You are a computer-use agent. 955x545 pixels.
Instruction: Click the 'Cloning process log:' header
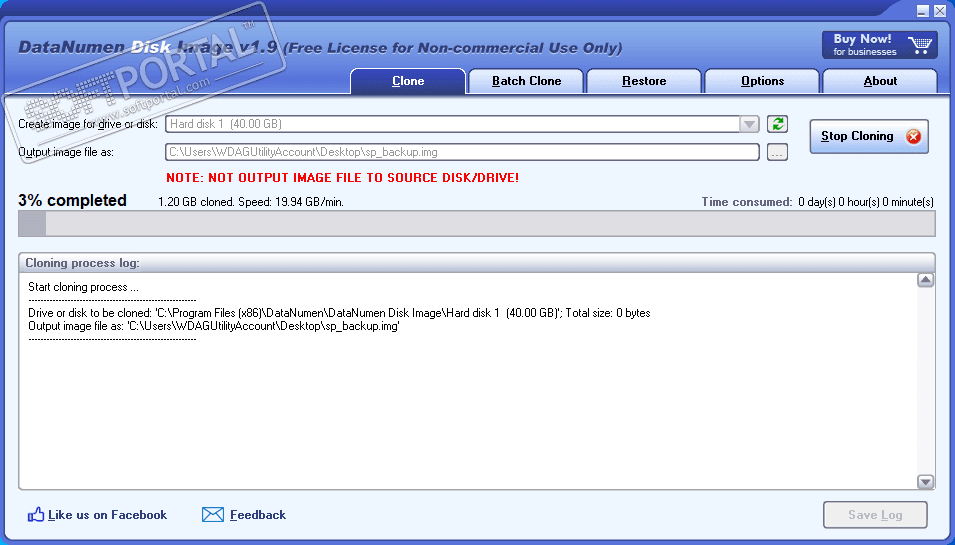[x=82, y=263]
